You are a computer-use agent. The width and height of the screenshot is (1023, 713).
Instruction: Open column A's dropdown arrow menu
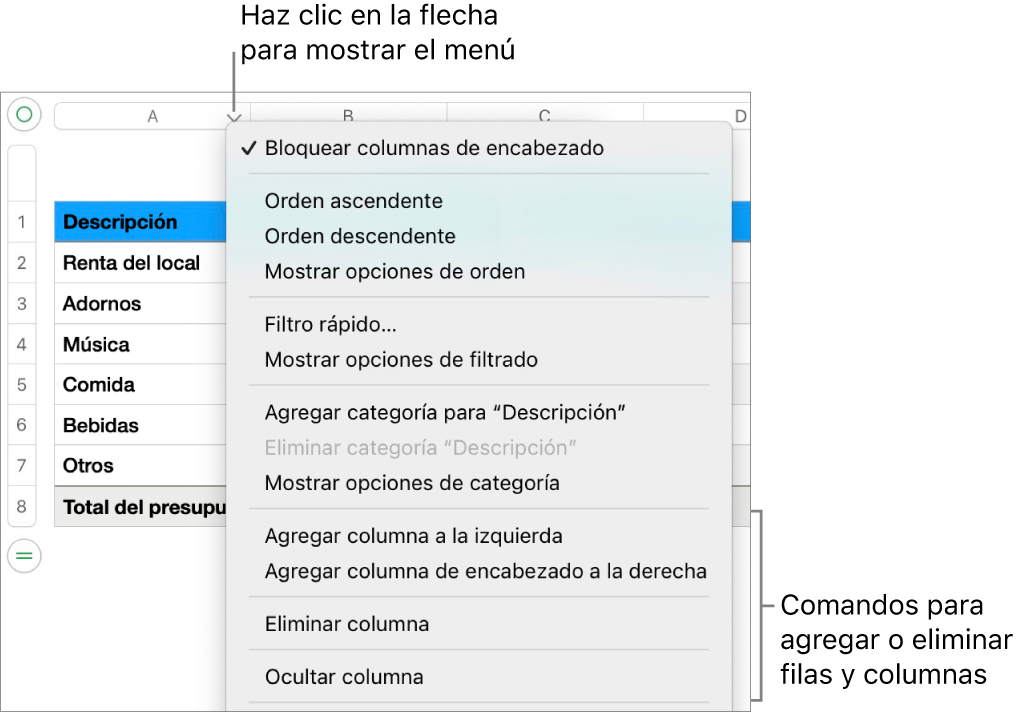[x=234, y=117]
